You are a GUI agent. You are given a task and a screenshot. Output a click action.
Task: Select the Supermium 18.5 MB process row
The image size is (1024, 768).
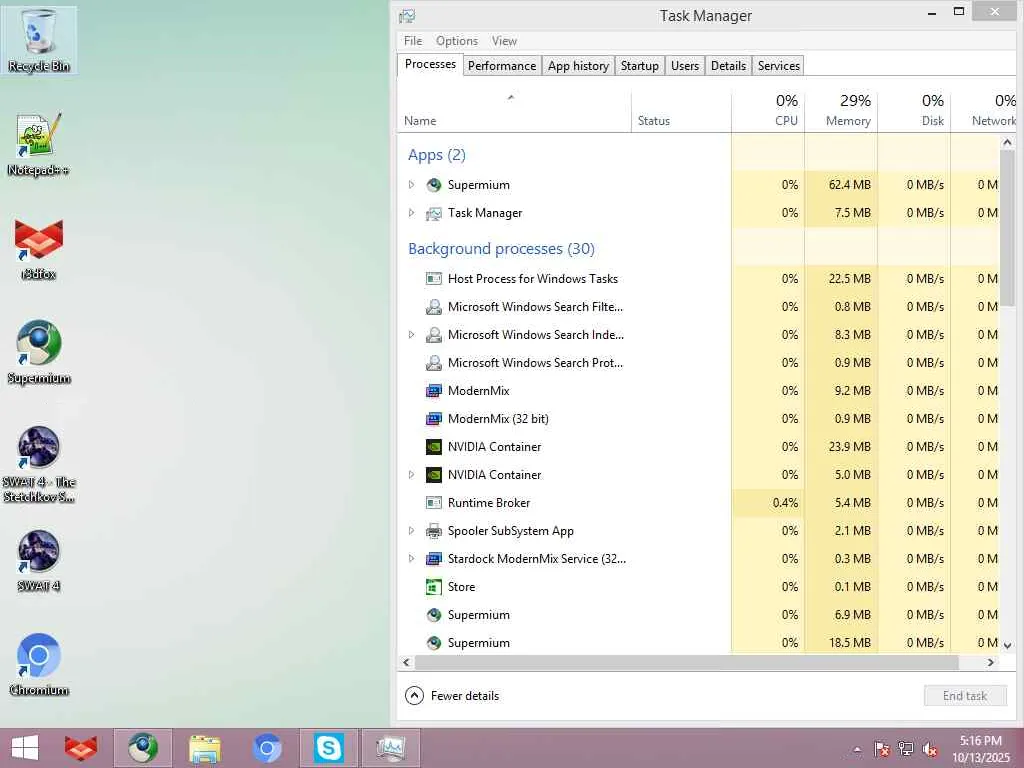coord(699,643)
